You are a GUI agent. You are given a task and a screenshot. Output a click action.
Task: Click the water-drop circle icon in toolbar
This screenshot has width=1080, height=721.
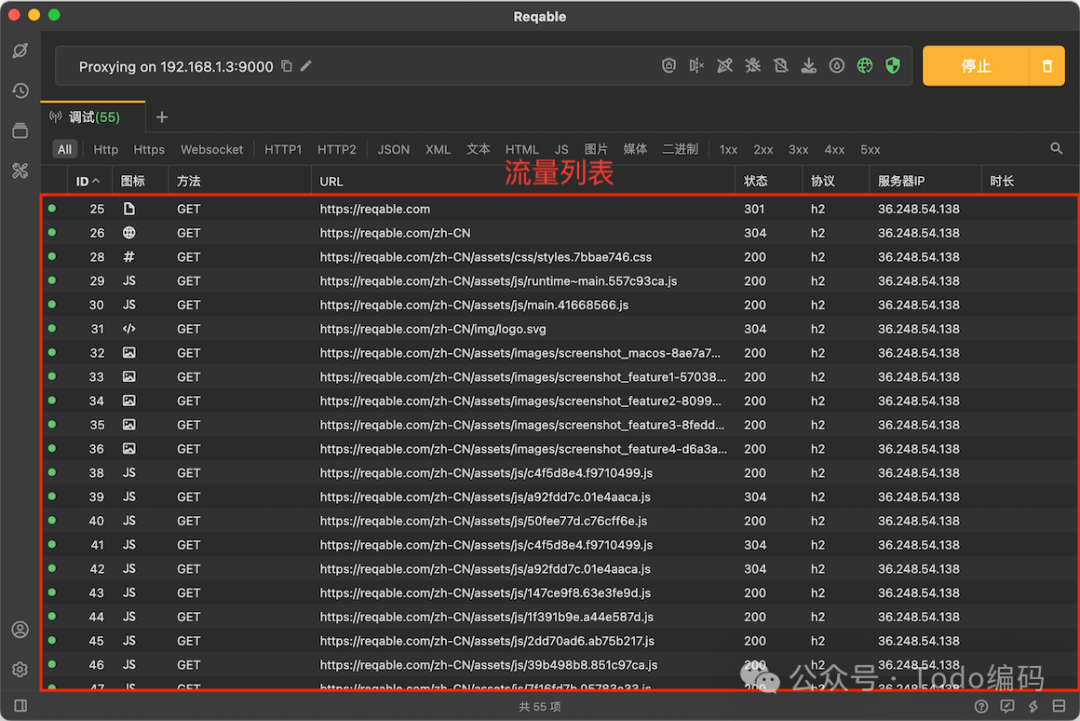(837, 65)
